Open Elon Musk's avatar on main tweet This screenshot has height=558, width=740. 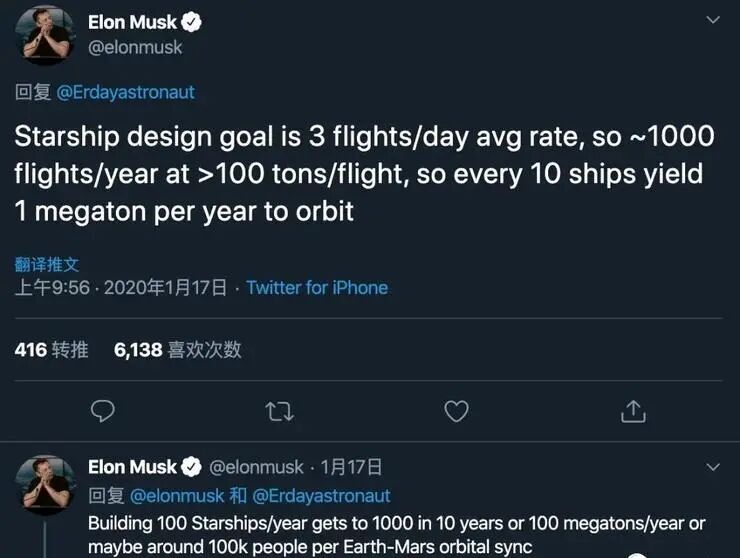[x=46, y=36]
